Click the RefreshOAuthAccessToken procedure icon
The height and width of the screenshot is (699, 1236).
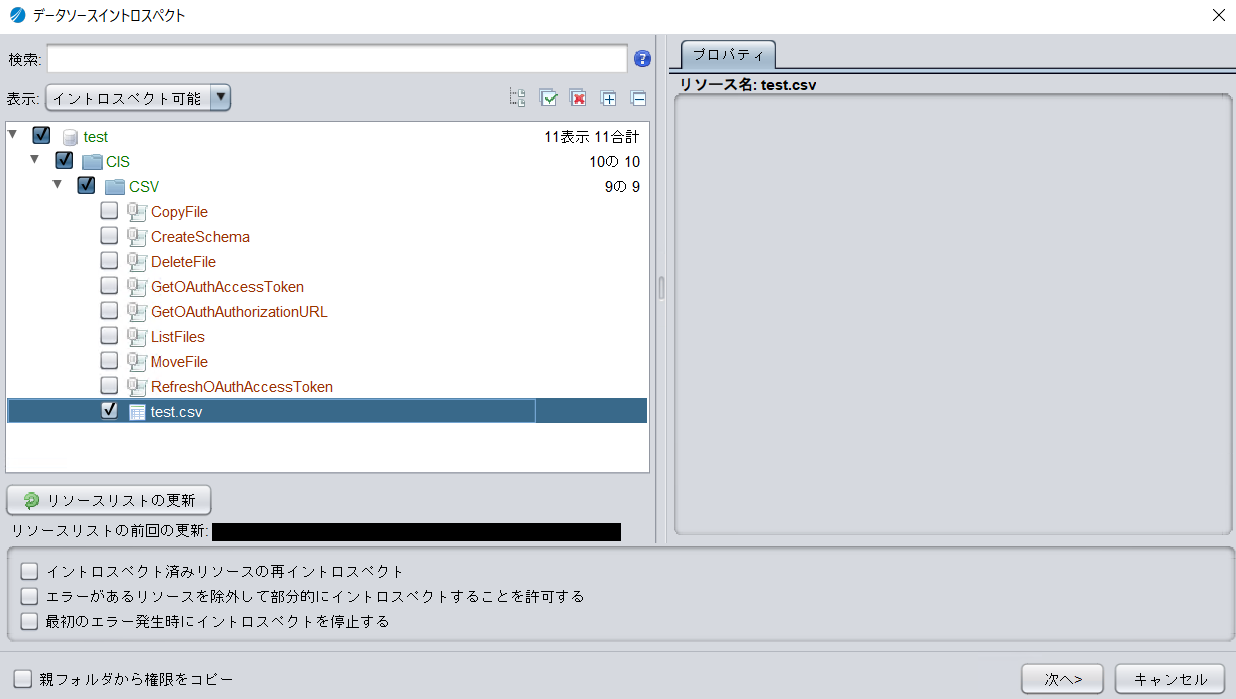click(137, 387)
